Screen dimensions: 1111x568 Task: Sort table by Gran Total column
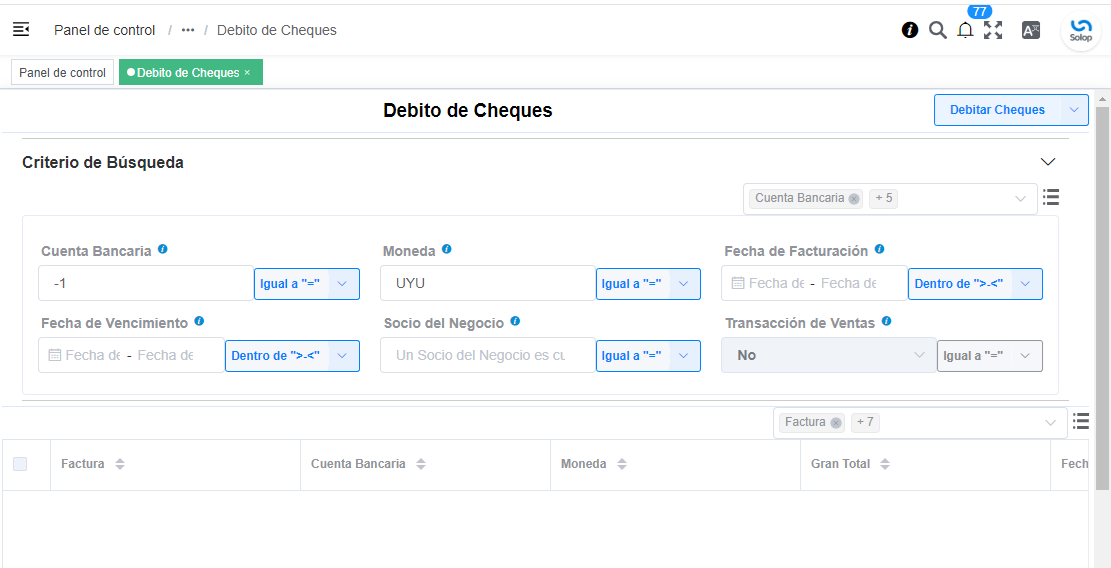(885, 465)
